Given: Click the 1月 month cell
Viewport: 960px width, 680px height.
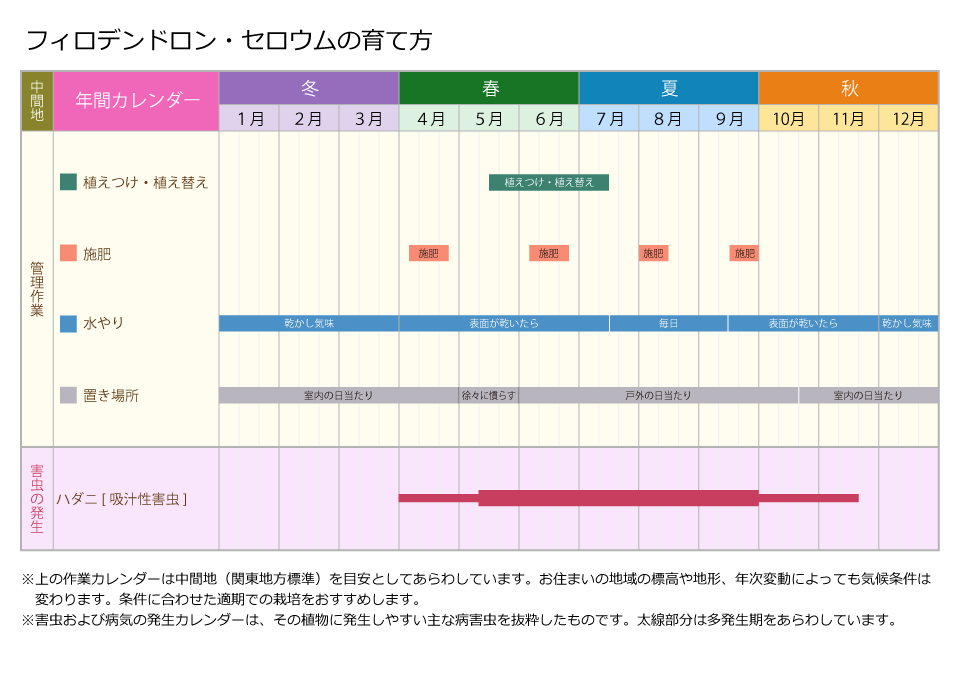Looking at the screenshot, I should [x=249, y=119].
